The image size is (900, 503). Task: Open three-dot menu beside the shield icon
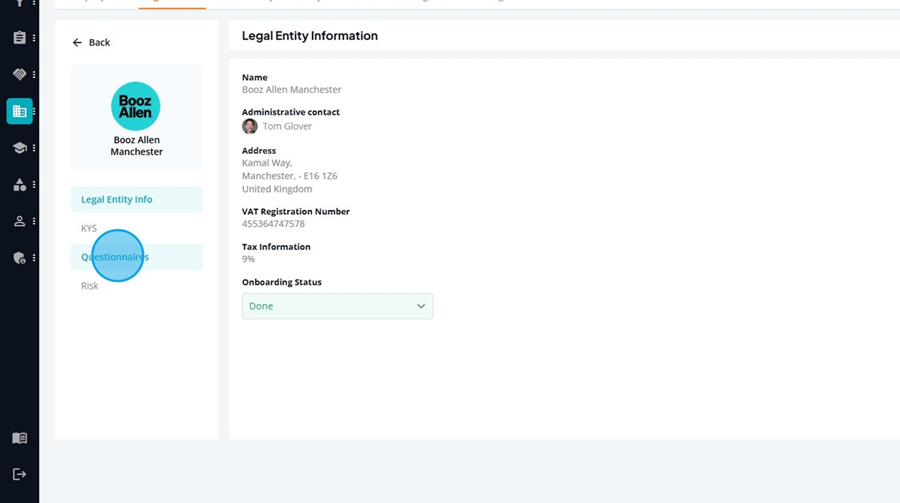click(x=34, y=258)
